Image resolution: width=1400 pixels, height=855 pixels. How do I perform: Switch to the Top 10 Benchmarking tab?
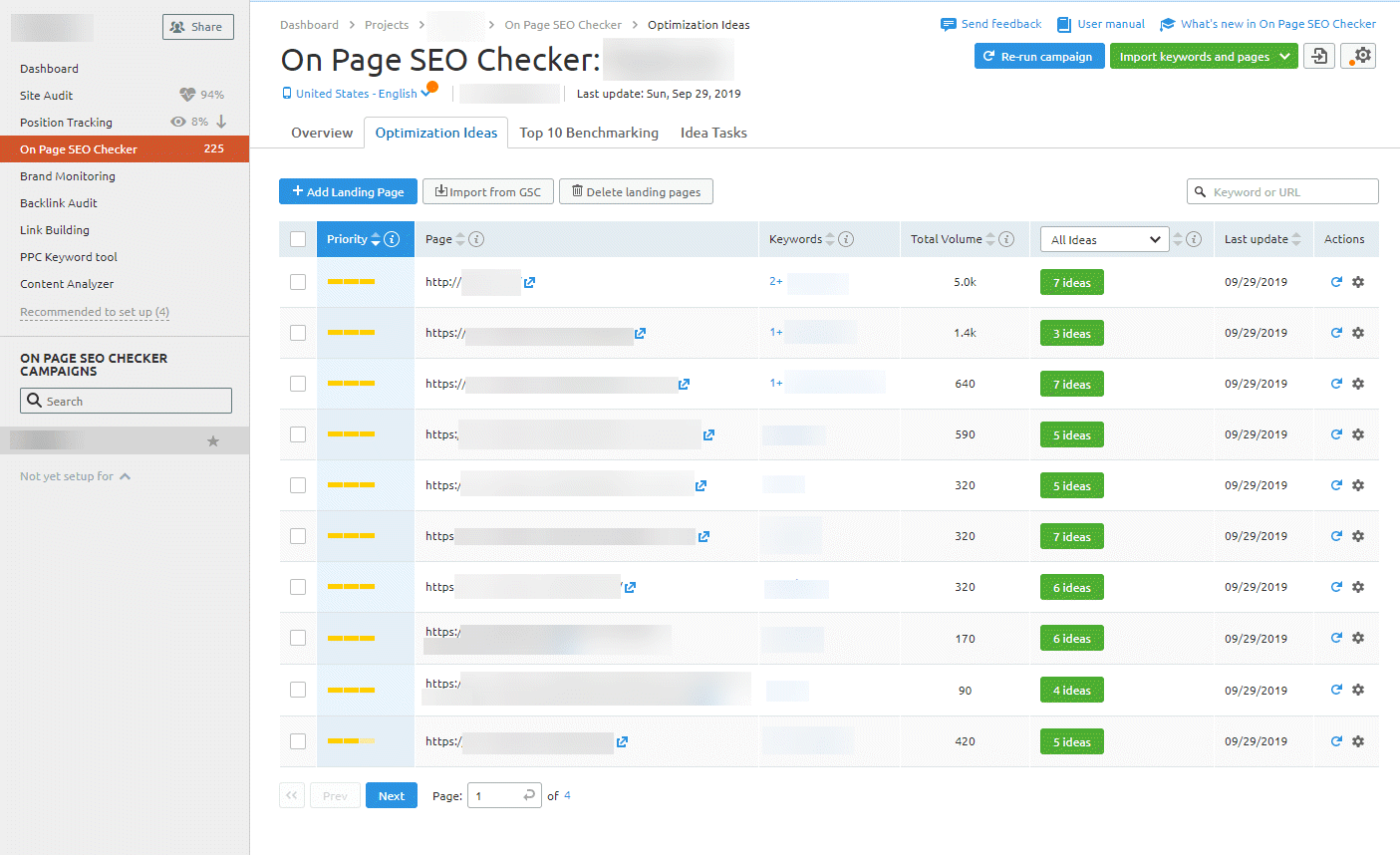589,132
